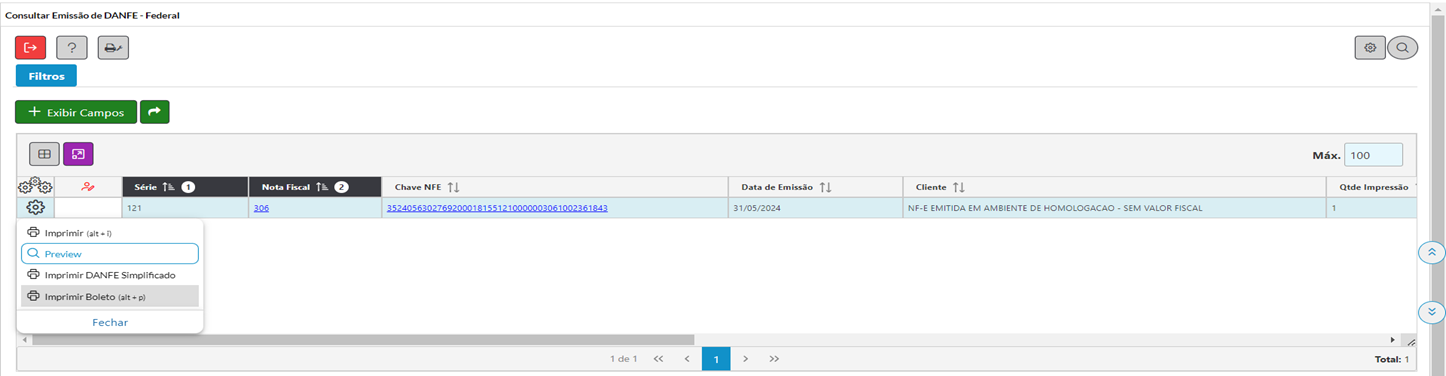Click the 'Total: 1' label

tap(1393, 358)
